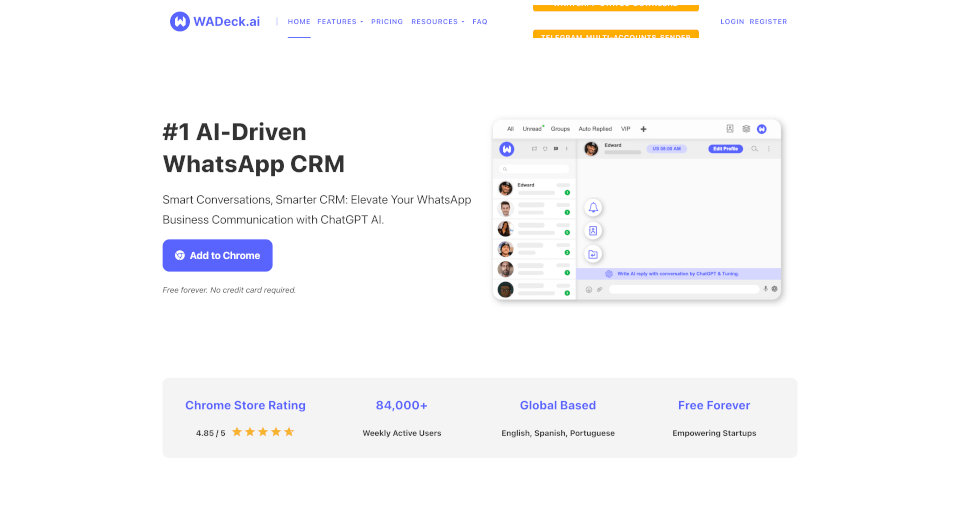Click the Weekly Active Users text
The width and height of the screenshot is (960, 531).
coord(402,433)
